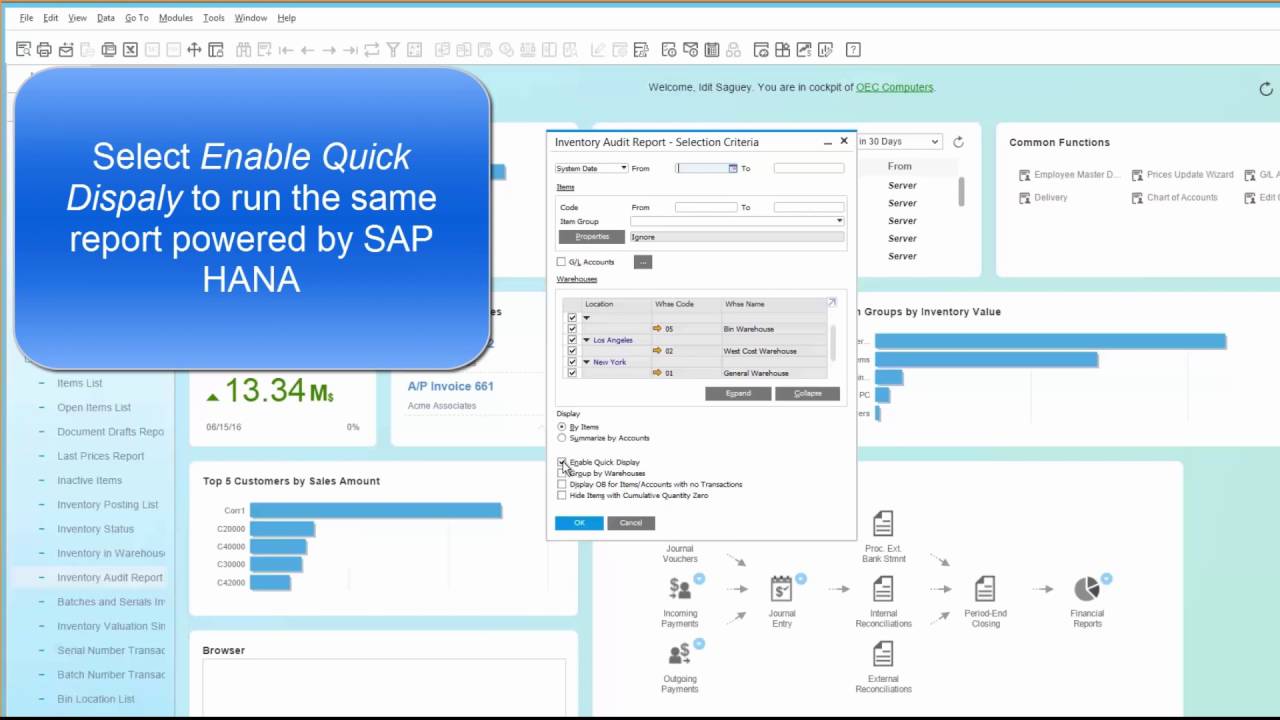Click the Find binoculars toolbar icon
The width and height of the screenshot is (1280, 720).
click(243, 49)
